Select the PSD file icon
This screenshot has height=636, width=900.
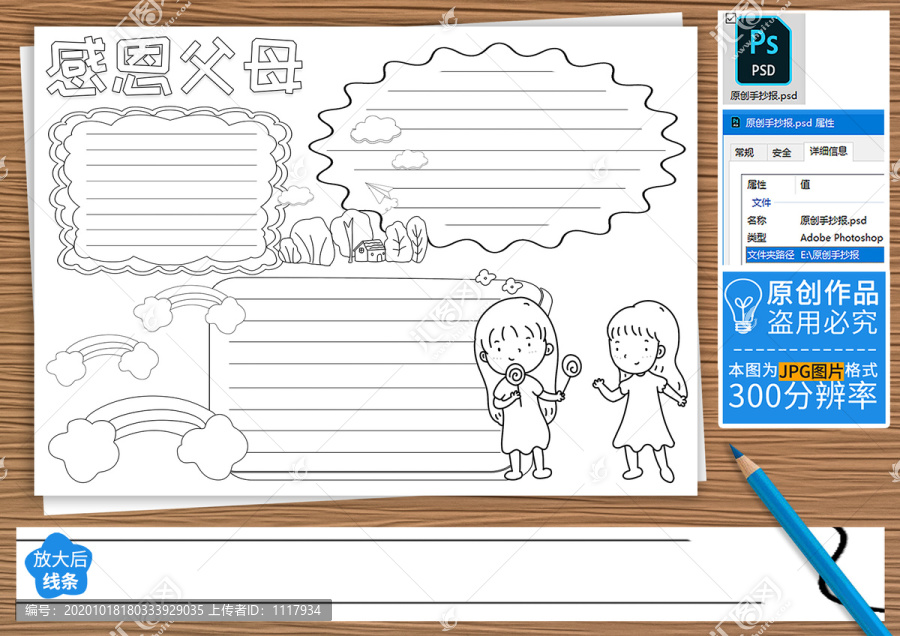(763, 51)
